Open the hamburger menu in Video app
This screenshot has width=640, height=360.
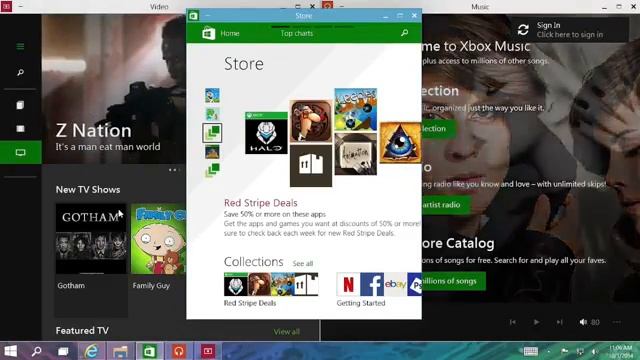[20, 47]
